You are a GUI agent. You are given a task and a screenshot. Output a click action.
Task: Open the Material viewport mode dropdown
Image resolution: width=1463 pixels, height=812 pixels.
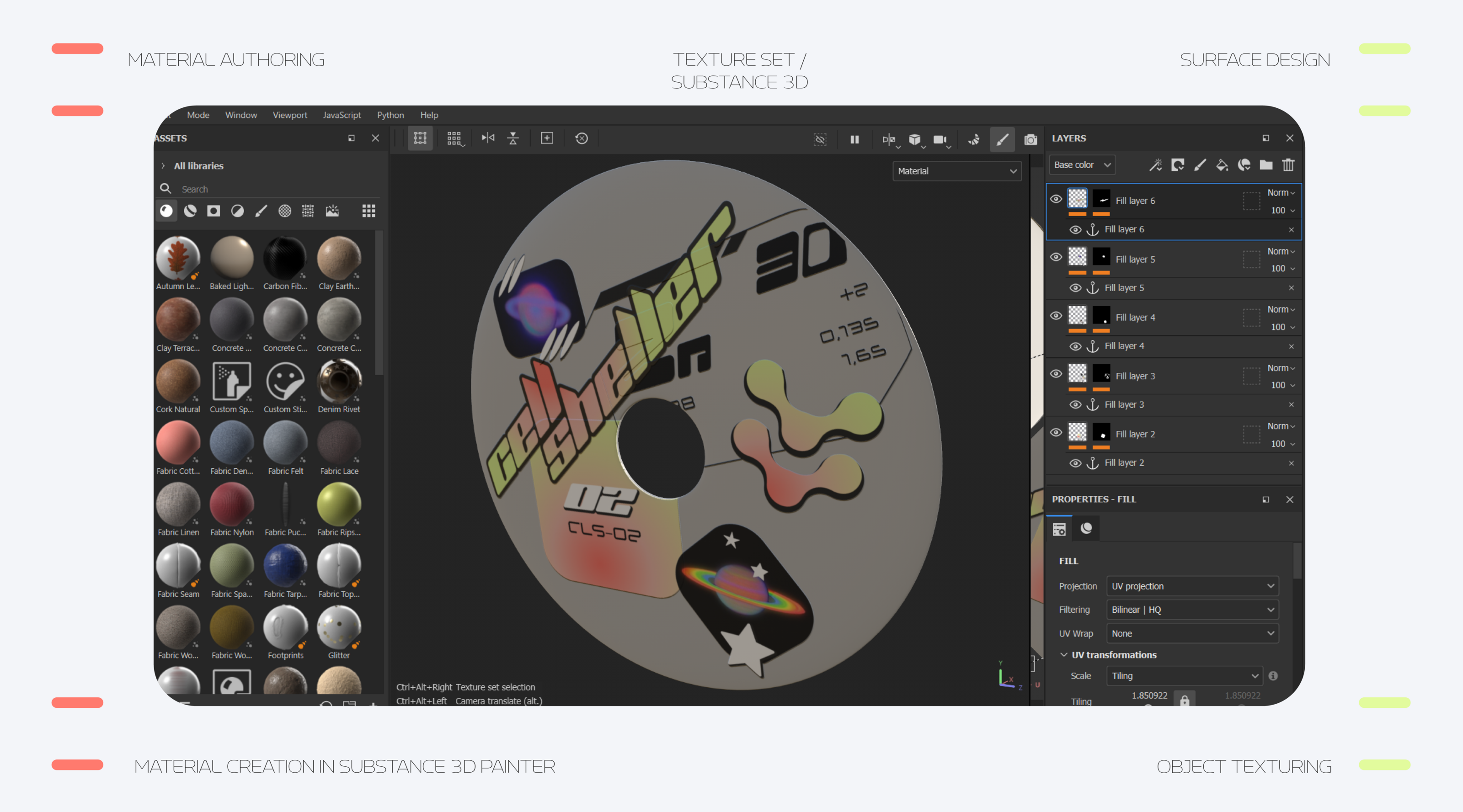click(x=957, y=171)
